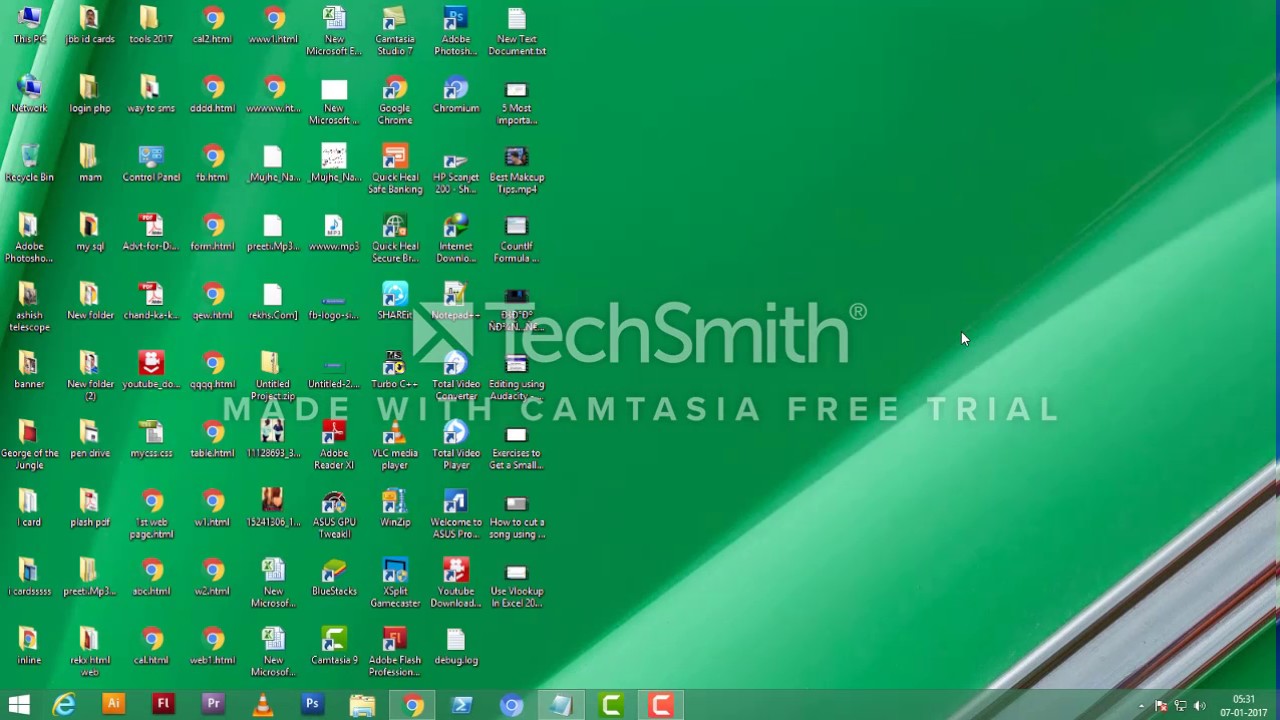Select the Adobe Flash Professional desktop shortcut
Viewport: 1280px width, 720px height.
[x=395, y=653]
